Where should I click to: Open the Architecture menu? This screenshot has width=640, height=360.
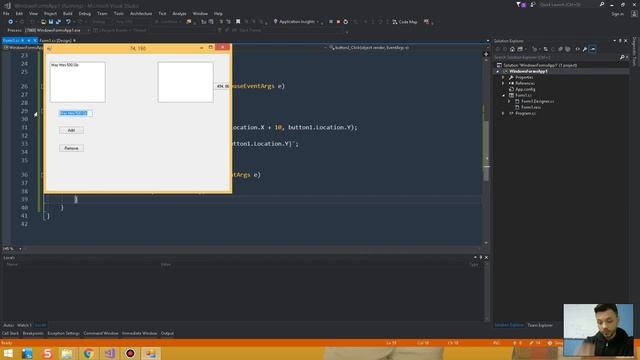[141, 13]
